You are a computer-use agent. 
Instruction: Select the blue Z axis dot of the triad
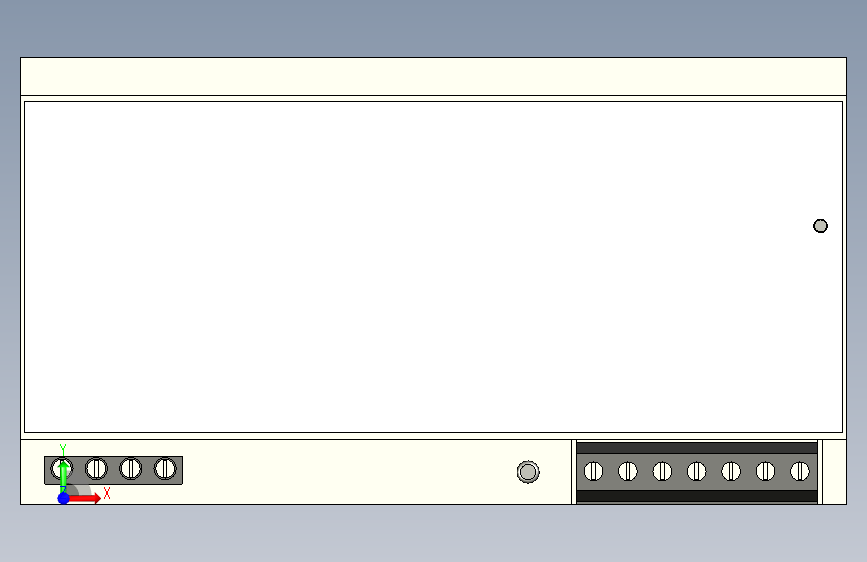point(64,498)
